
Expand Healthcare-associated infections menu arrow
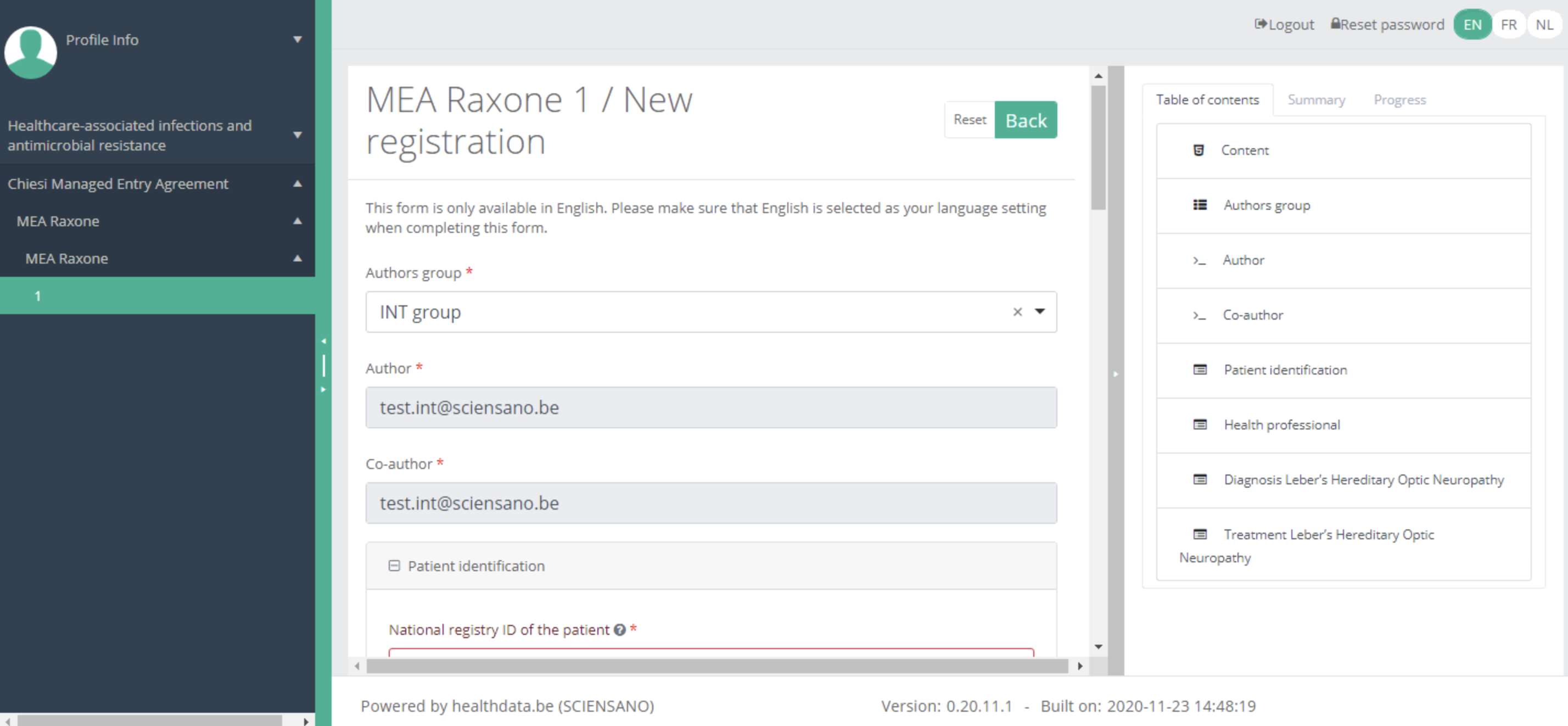click(298, 135)
